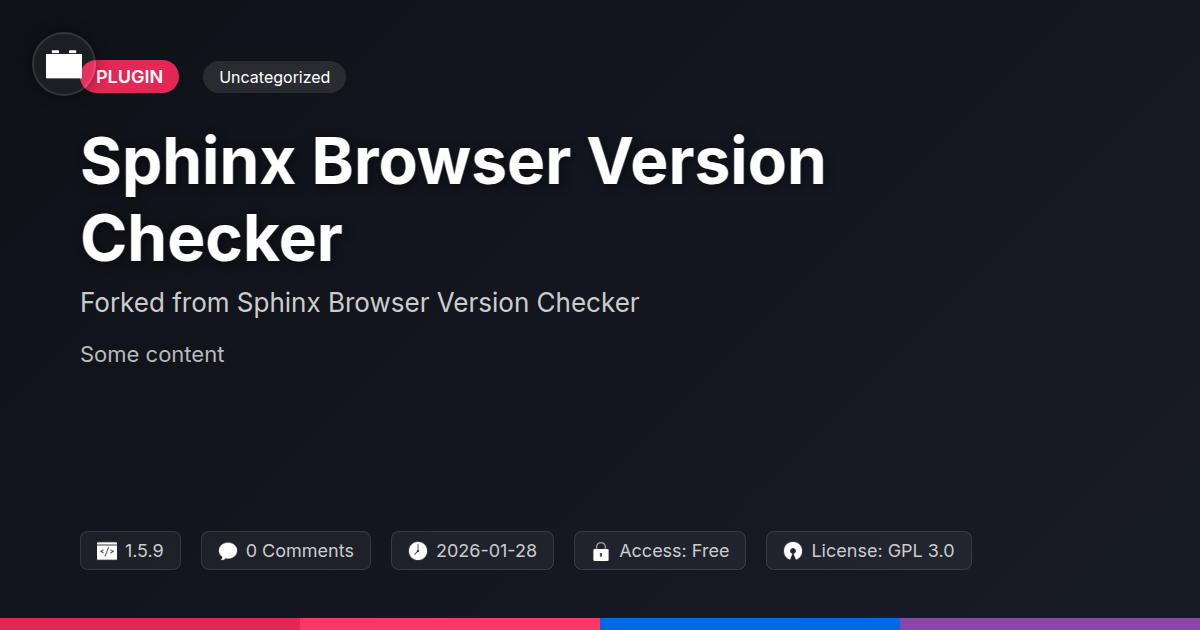Image resolution: width=1200 pixels, height=630 pixels.
Task: Click the Some content description text
Action: pyautogui.click(x=152, y=354)
